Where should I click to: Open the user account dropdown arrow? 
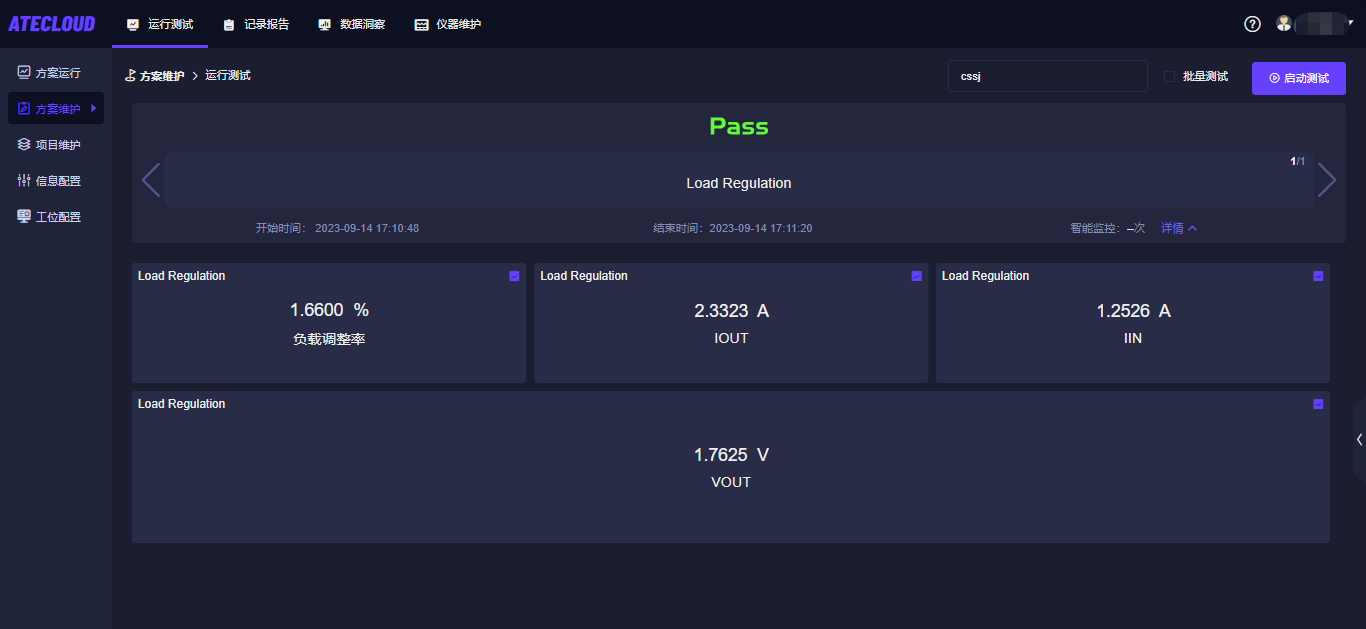(x=1350, y=21)
